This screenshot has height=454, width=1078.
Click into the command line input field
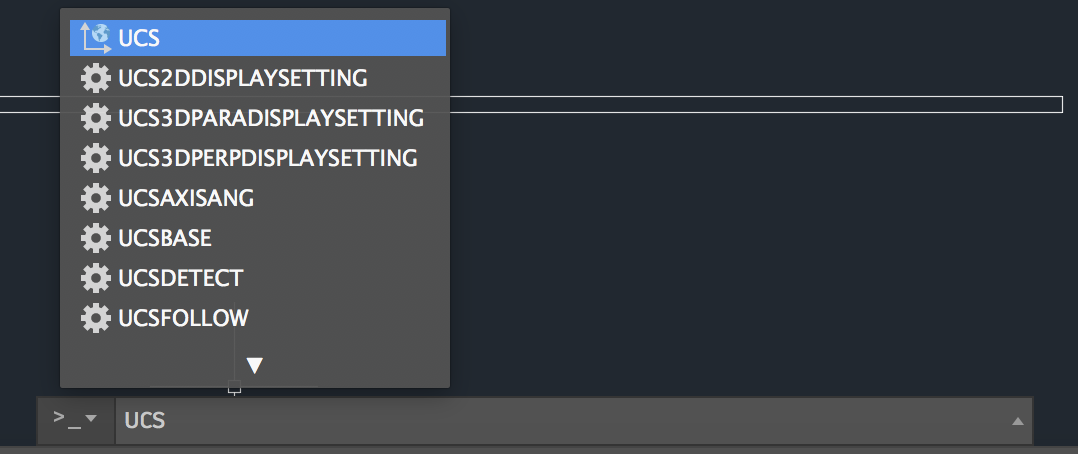pyautogui.click(x=564, y=420)
